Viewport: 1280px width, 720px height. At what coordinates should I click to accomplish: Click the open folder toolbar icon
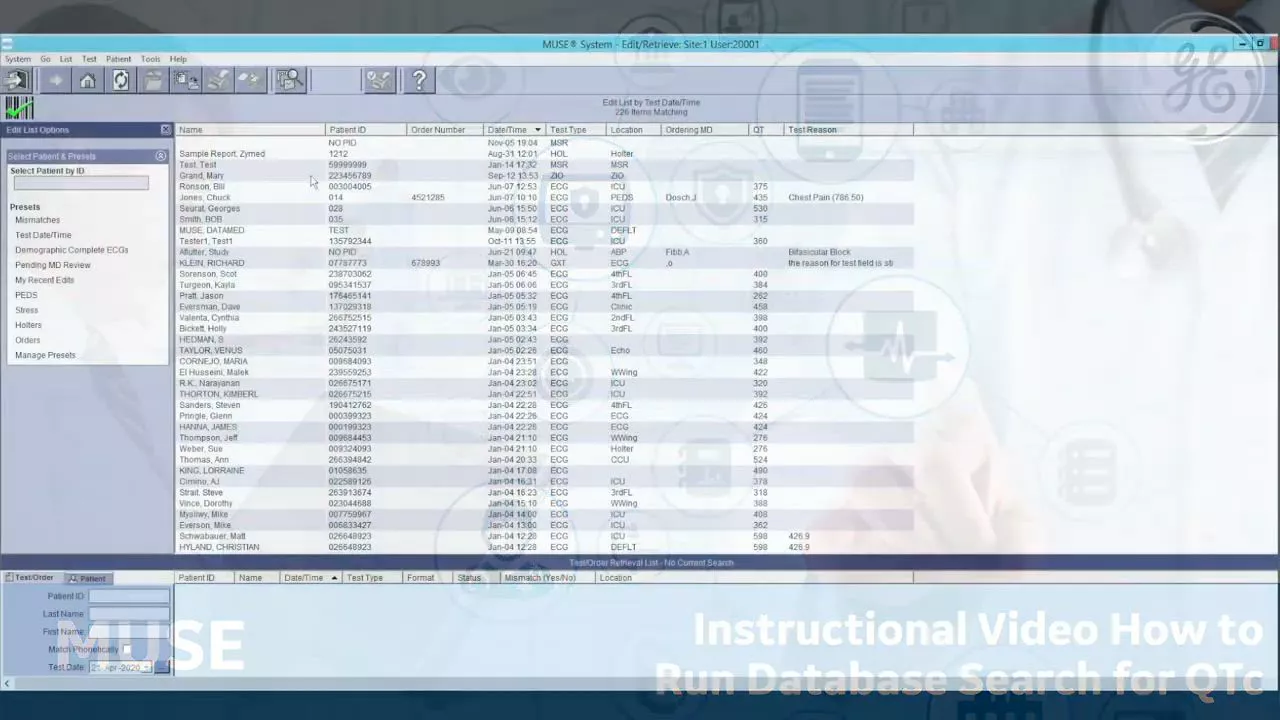point(154,81)
